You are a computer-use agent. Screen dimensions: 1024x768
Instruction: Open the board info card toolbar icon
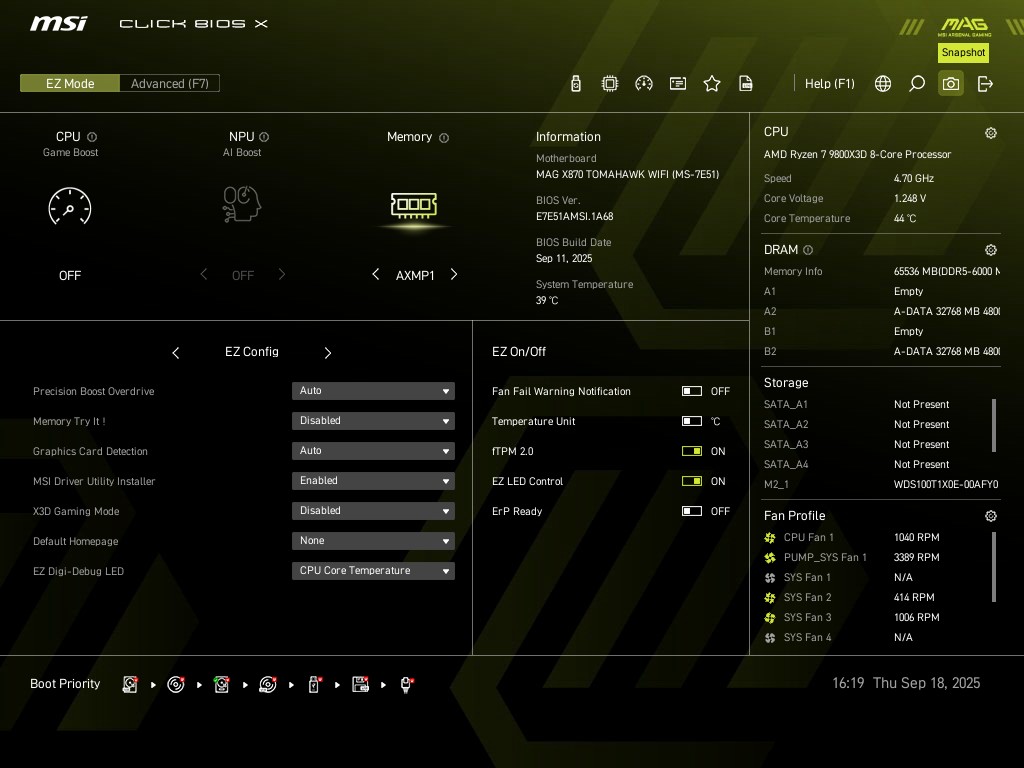(x=678, y=84)
